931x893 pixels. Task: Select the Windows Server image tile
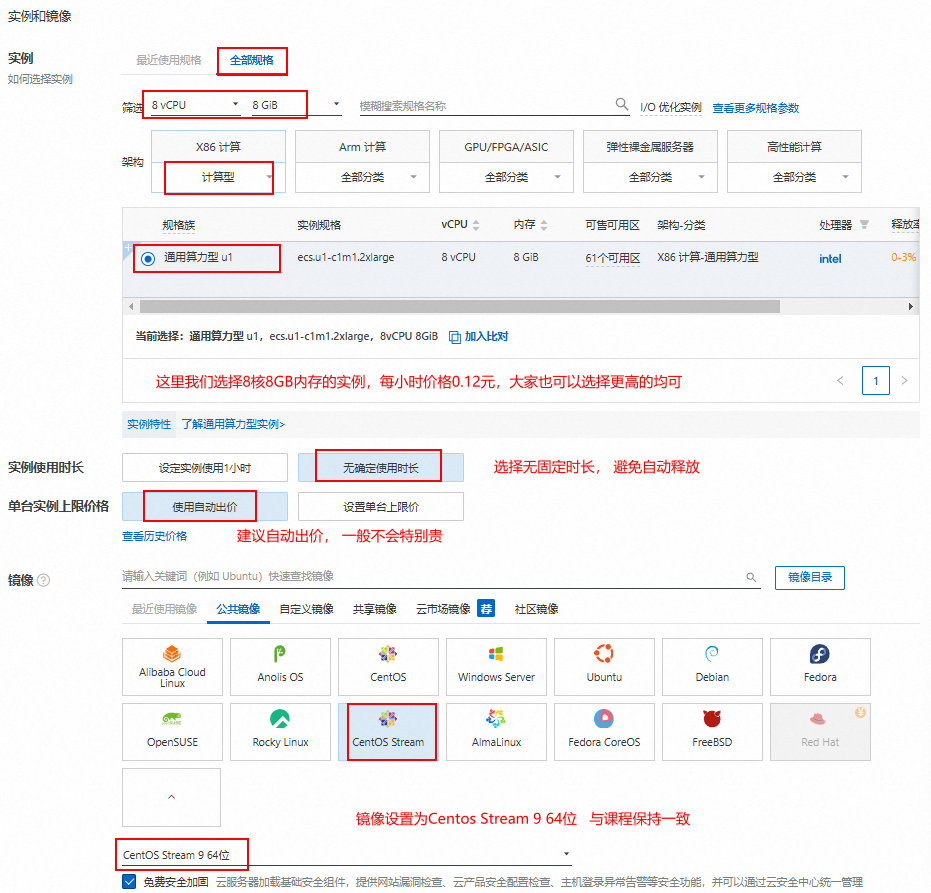[496, 667]
